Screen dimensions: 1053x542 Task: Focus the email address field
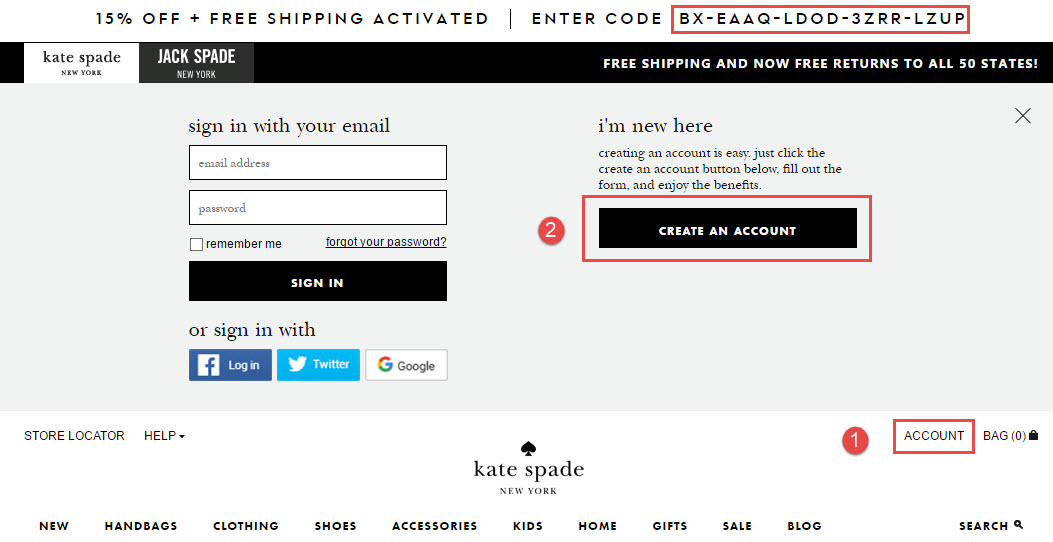point(318,163)
